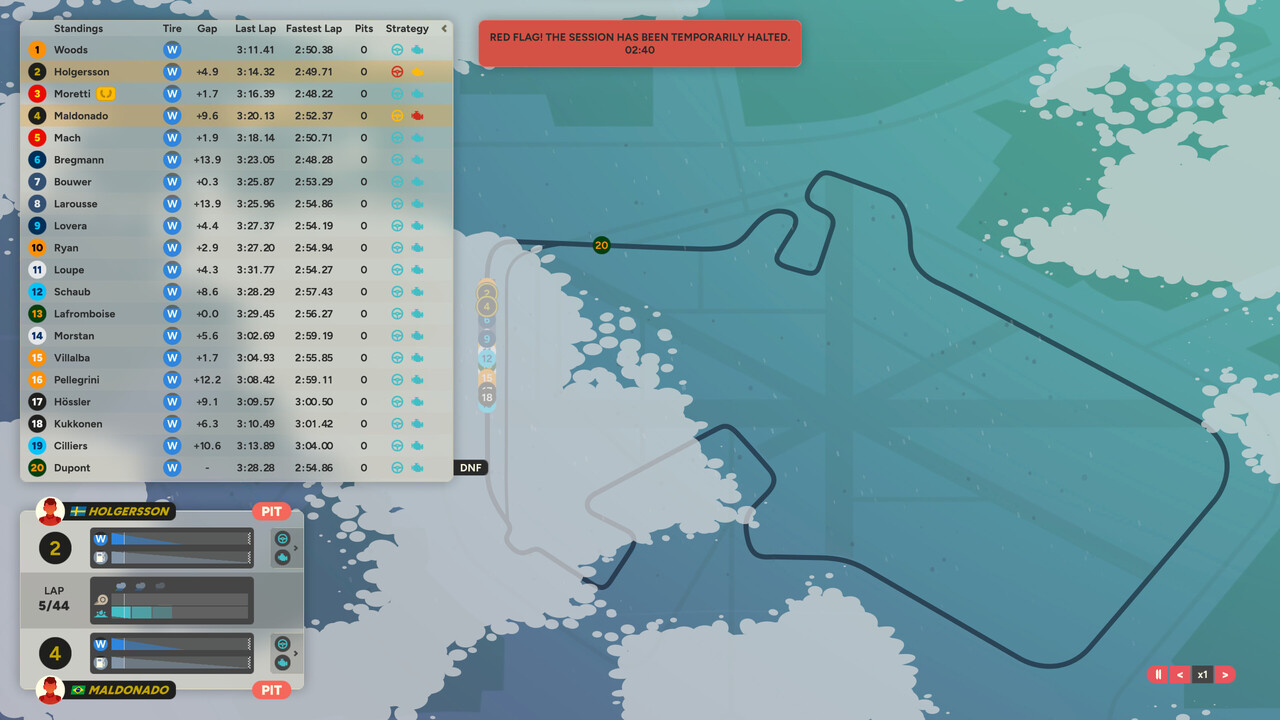Image resolution: width=1280 pixels, height=720 pixels.
Task: Call Holgersson into the pit
Action: (x=271, y=512)
